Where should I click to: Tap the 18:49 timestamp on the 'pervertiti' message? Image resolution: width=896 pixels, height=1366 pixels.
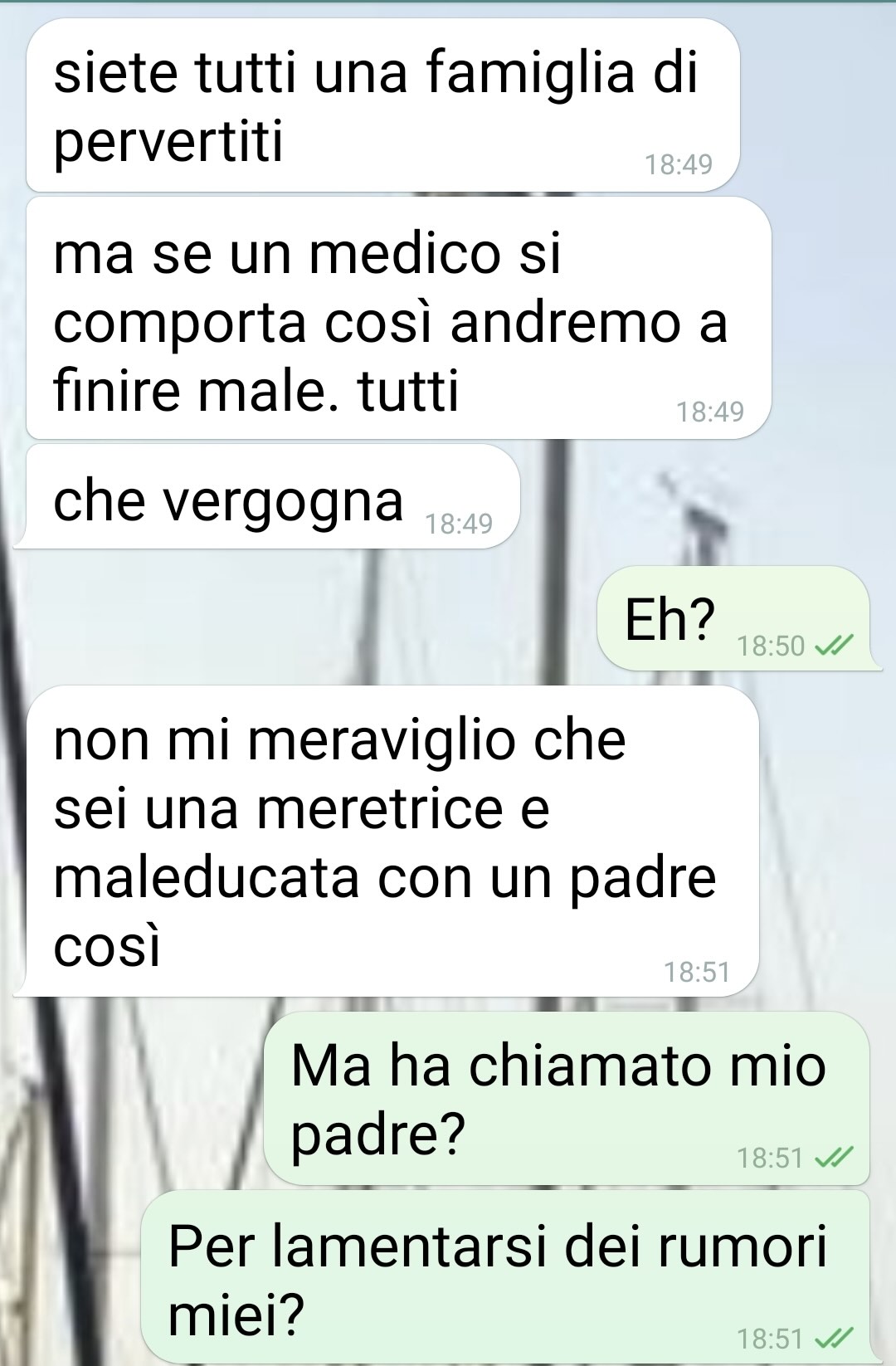tap(679, 164)
